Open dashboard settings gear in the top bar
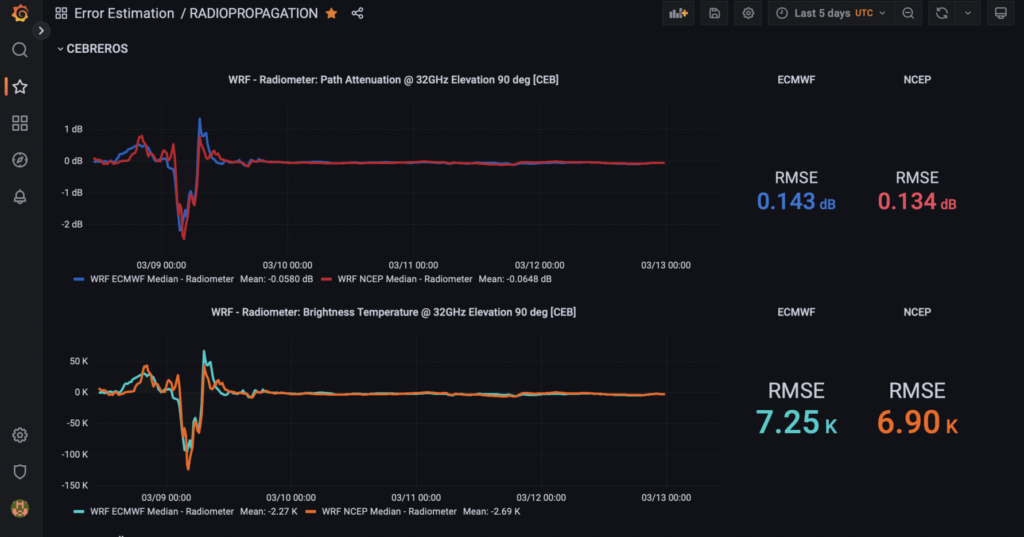1024x537 pixels. pos(748,13)
